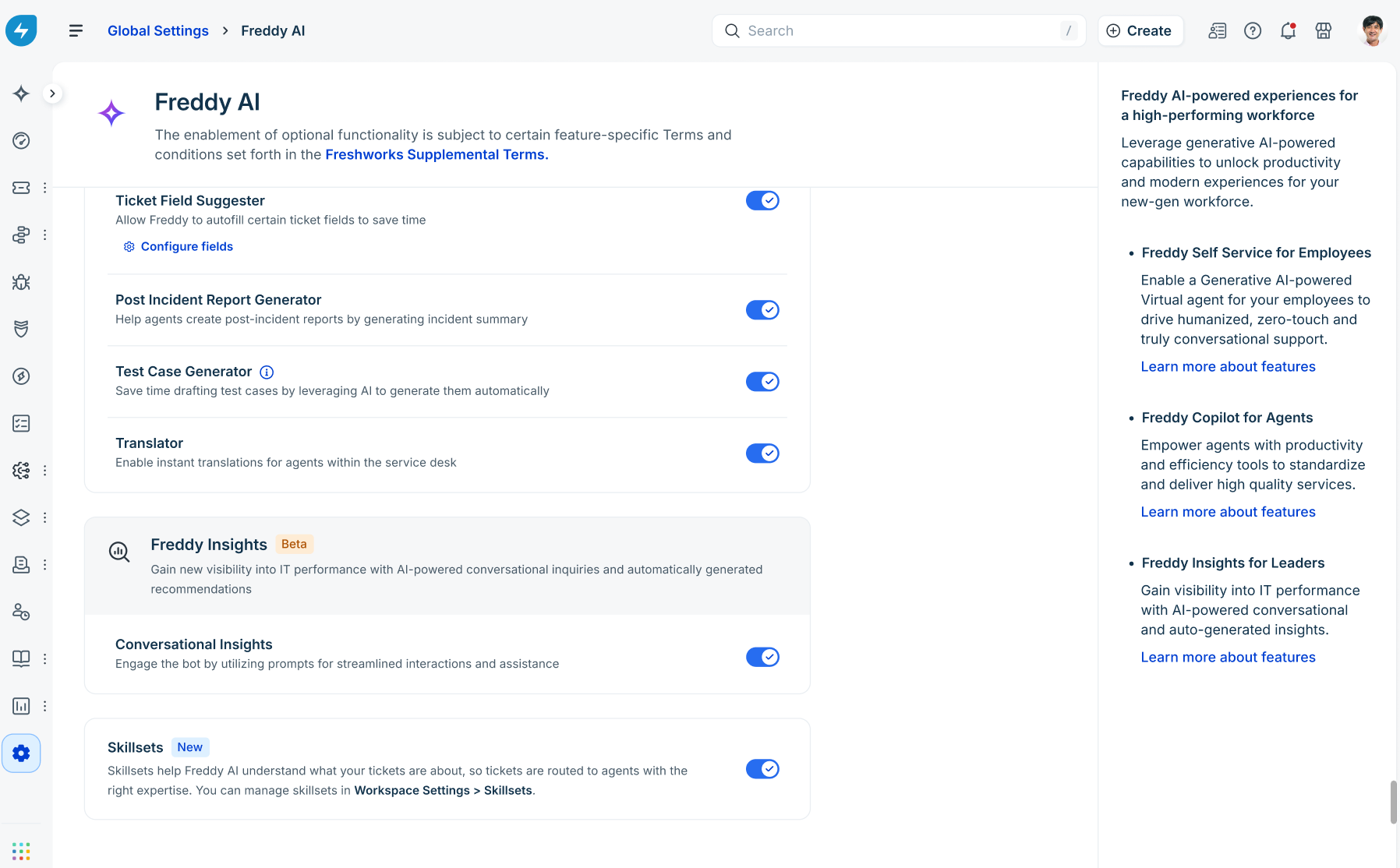Click the Beta badge next to Freddy Insights

pos(294,544)
